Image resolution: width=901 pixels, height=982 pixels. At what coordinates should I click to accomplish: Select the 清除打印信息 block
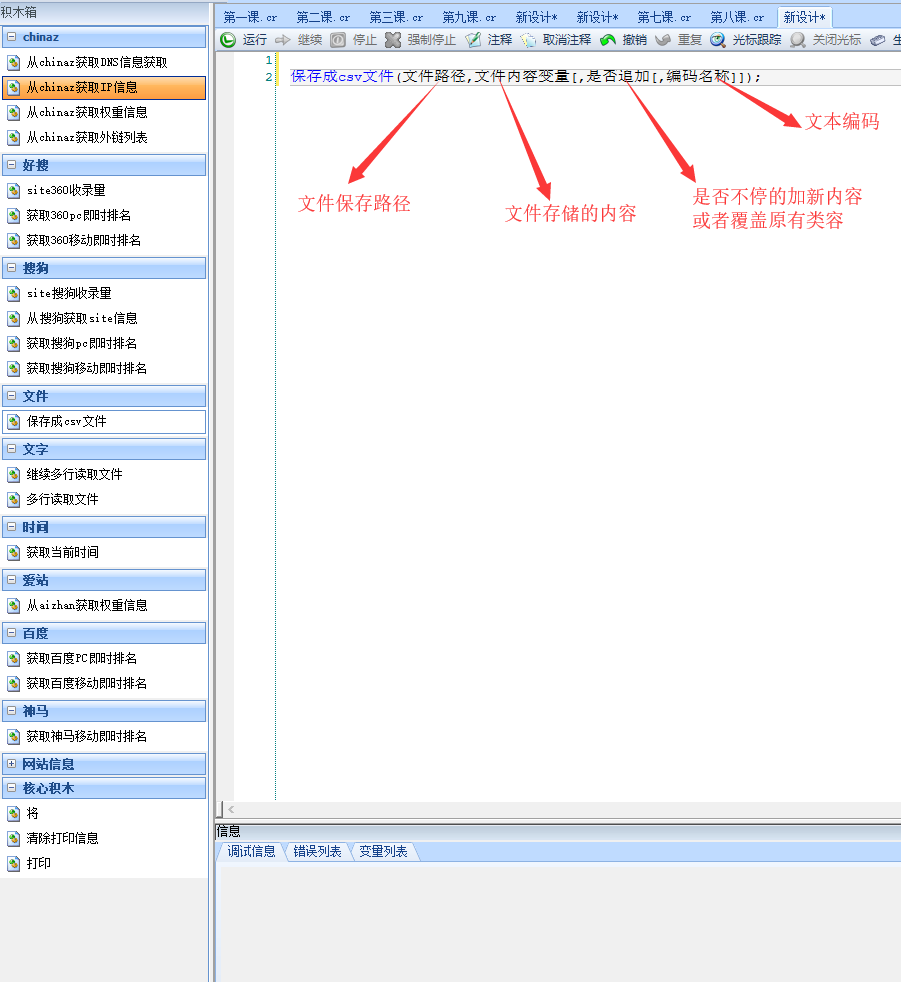tap(62, 839)
